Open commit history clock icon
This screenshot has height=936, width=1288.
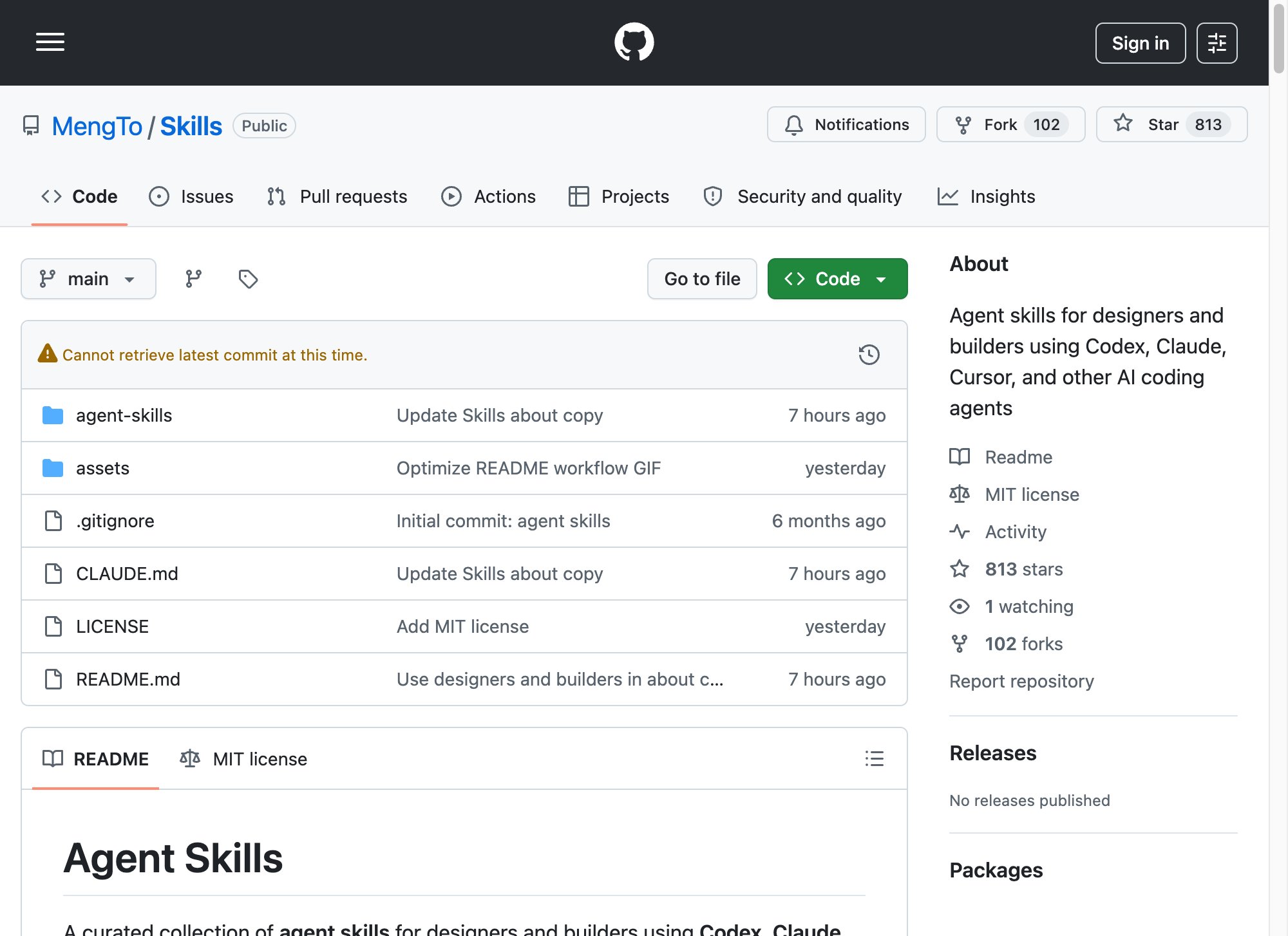pyautogui.click(x=869, y=355)
